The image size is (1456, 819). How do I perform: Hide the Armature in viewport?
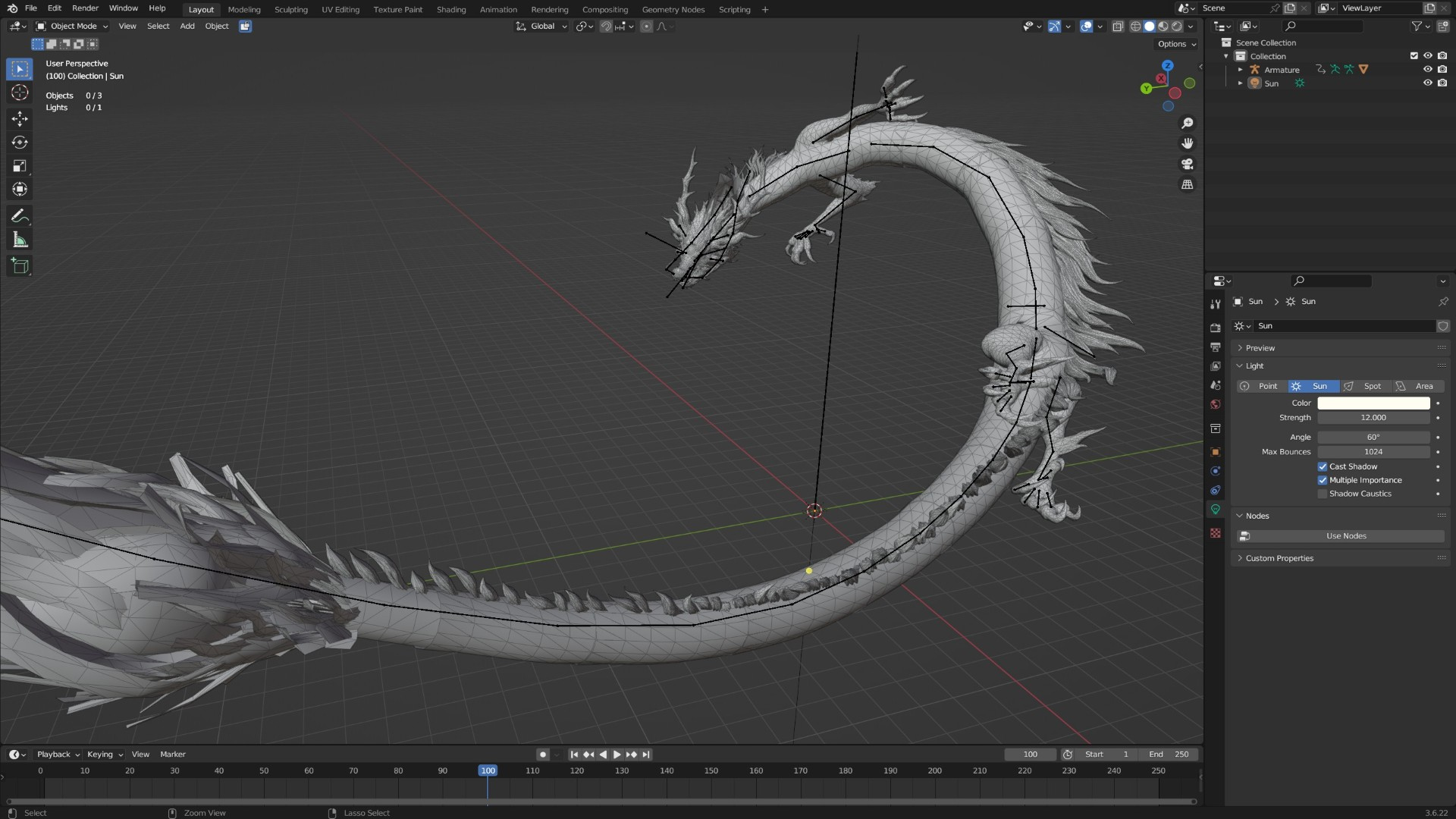pyautogui.click(x=1428, y=70)
